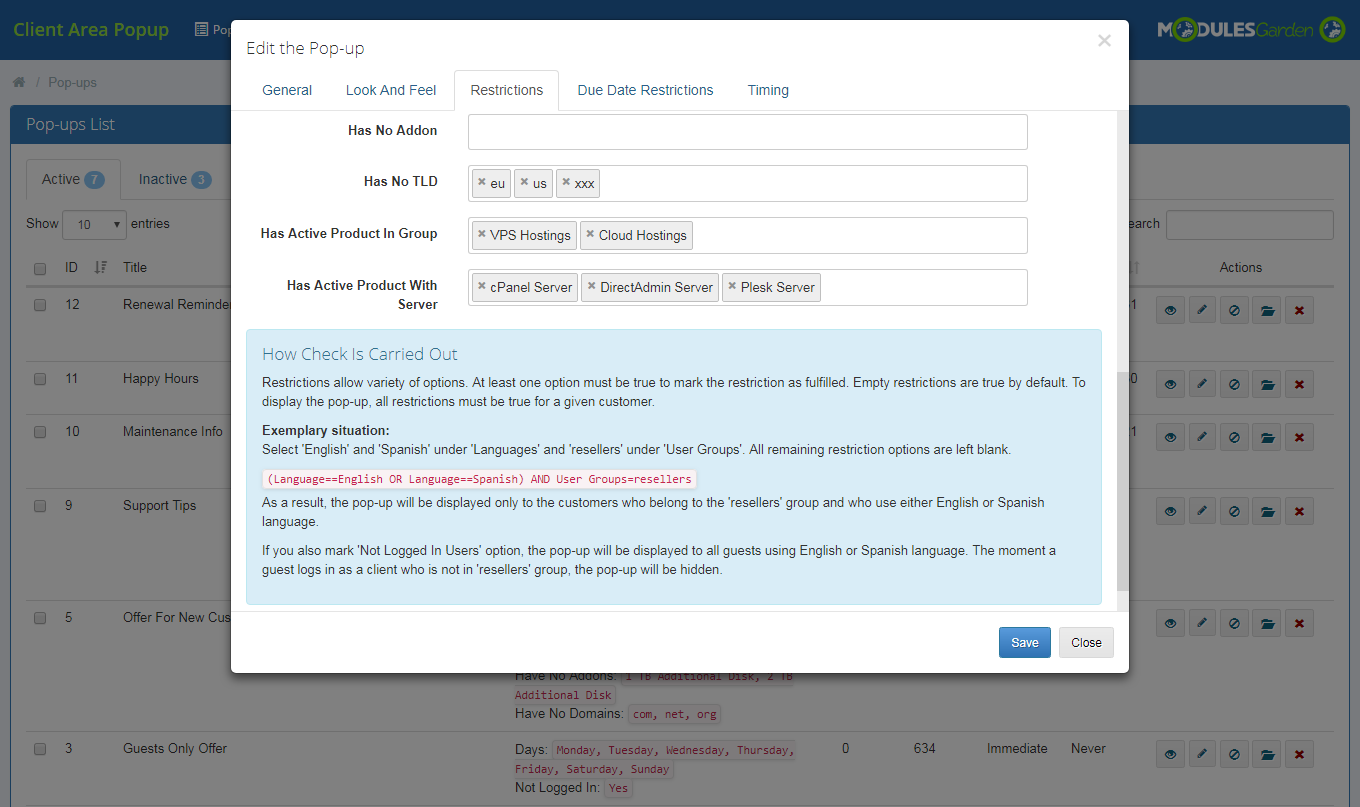The image size is (1360, 807).
Task: Tick checkbox for pop-up ID 5
Action: click(40, 618)
